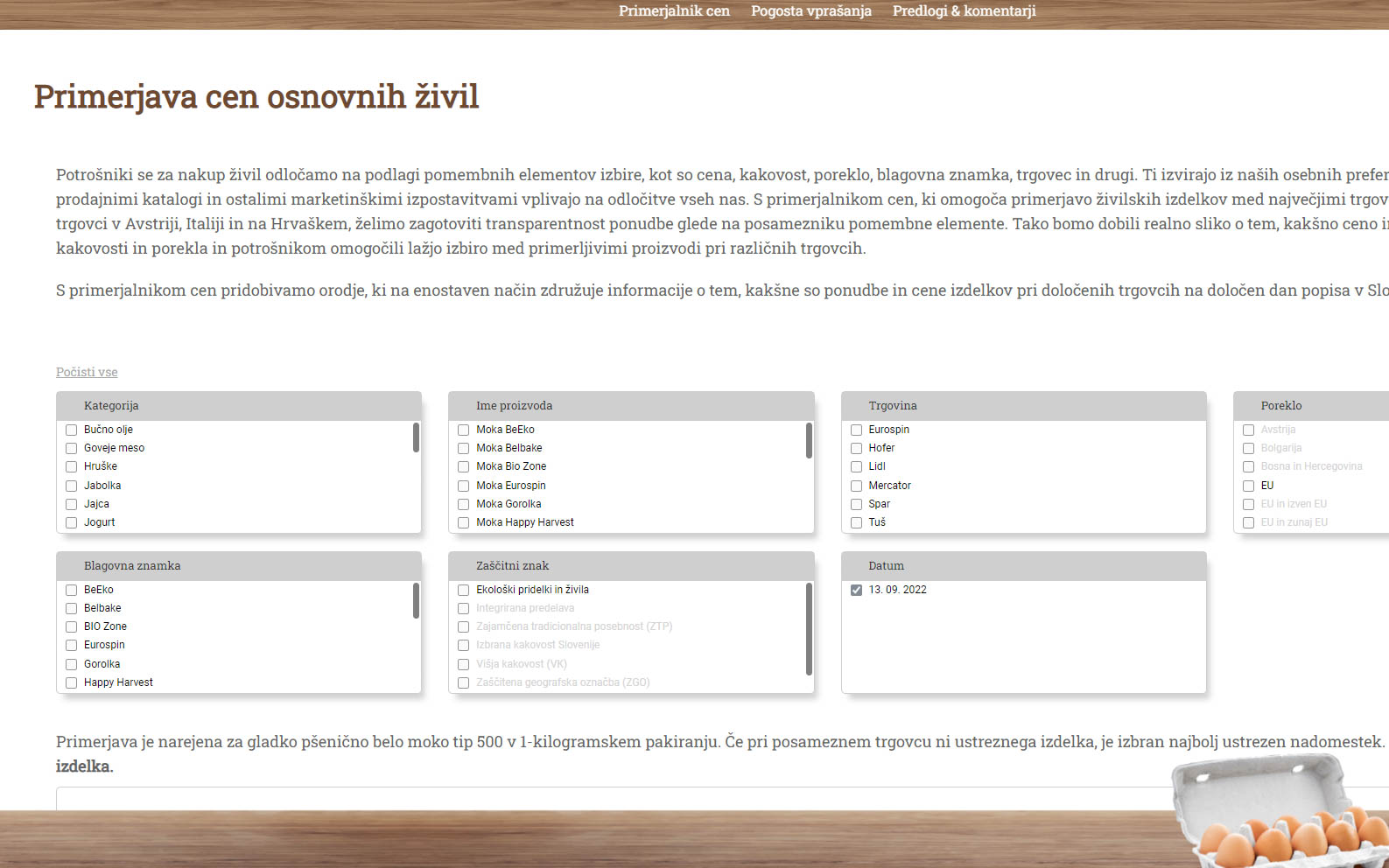This screenshot has width=1389, height=868.
Task: Filter by Hofer store
Action: tap(857, 448)
